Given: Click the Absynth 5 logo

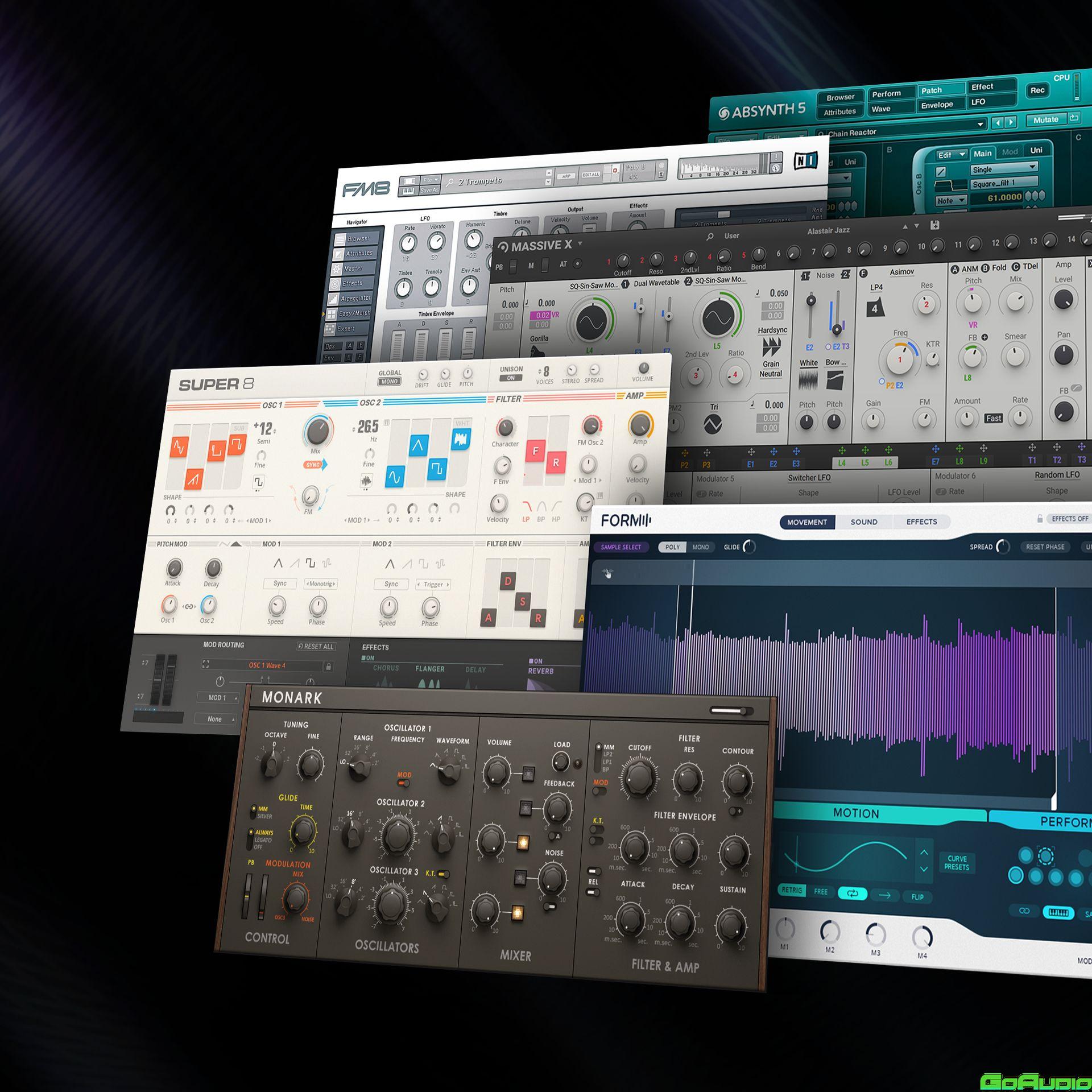Looking at the screenshot, I should point(762,111).
